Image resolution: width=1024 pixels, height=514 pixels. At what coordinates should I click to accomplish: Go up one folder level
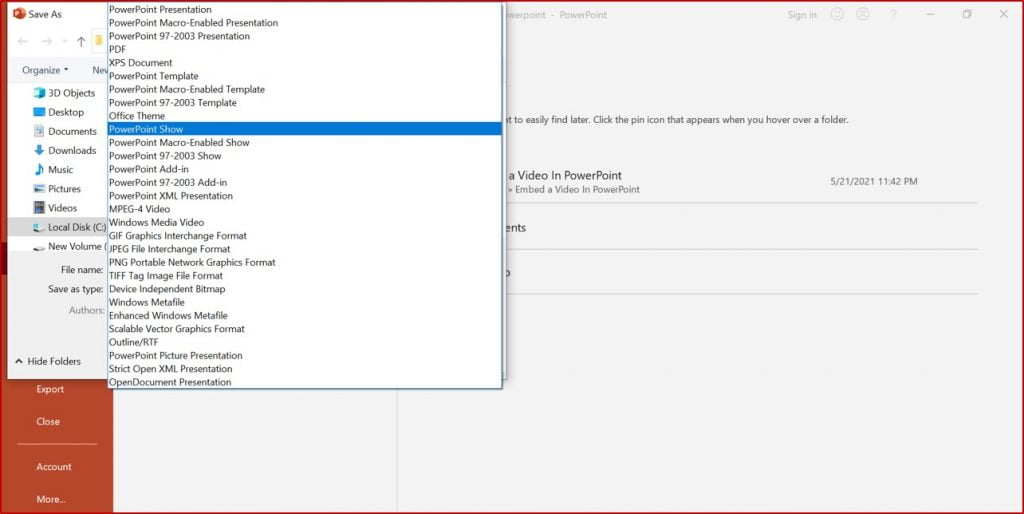click(x=81, y=41)
